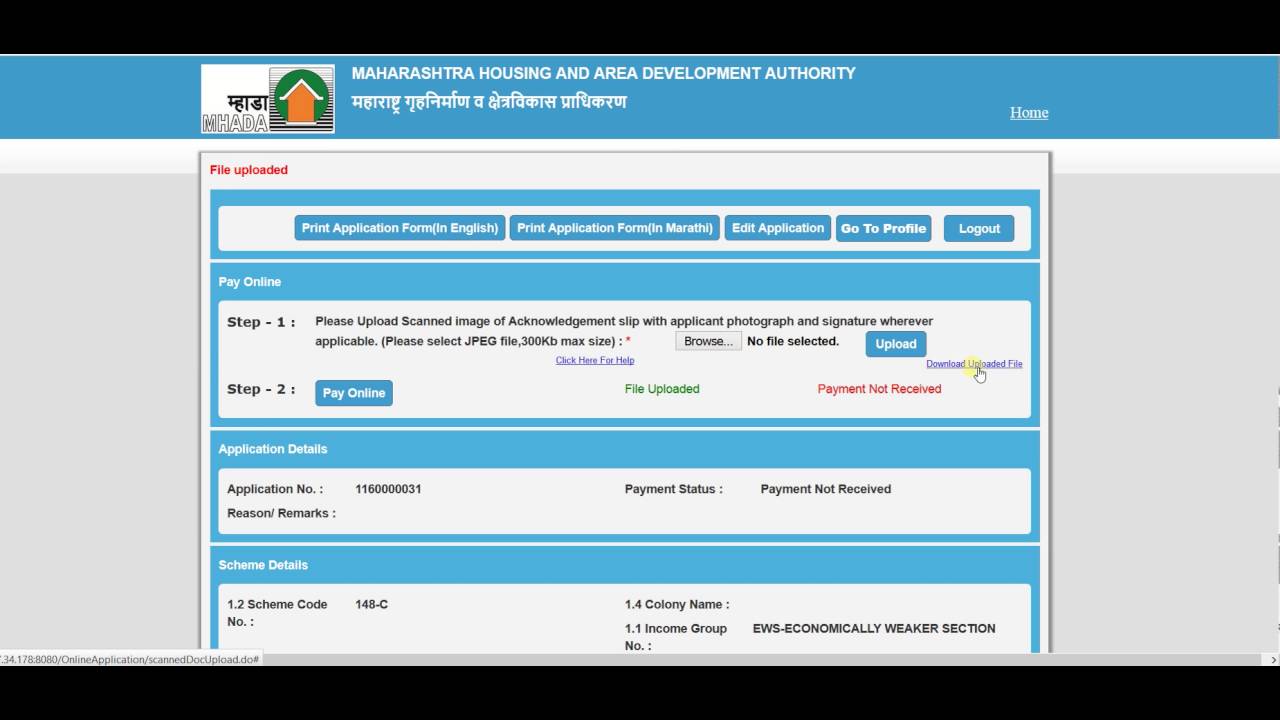The height and width of the screenshot is (720, 1280).
Task: Select the 'File uploaded' red message
Action: [x=249, y=170]
